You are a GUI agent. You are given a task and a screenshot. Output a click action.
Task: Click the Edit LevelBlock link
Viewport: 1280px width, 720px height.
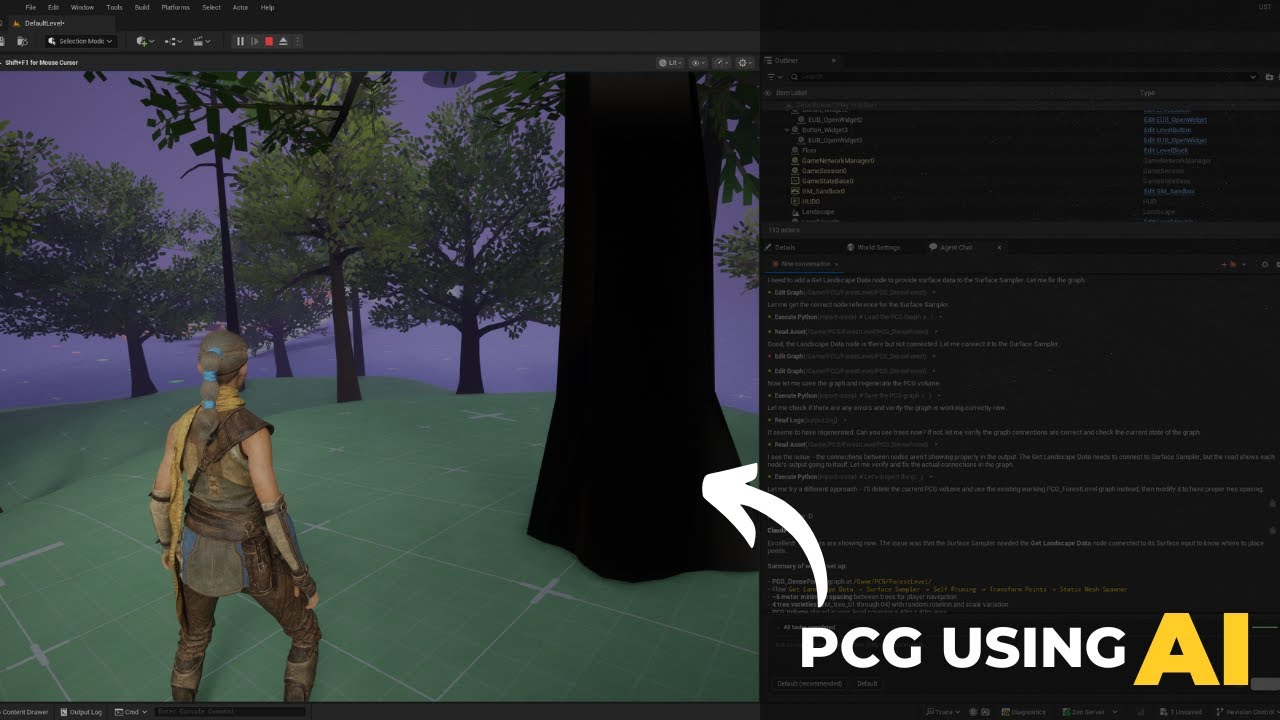1166,151
